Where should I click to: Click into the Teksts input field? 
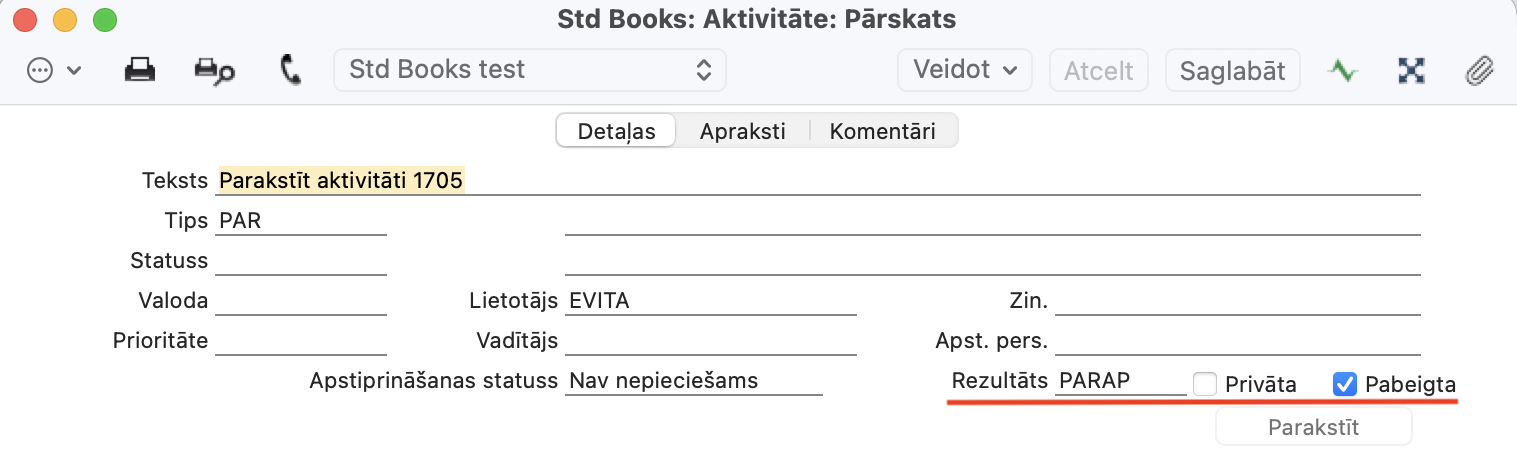pos(818,181)
